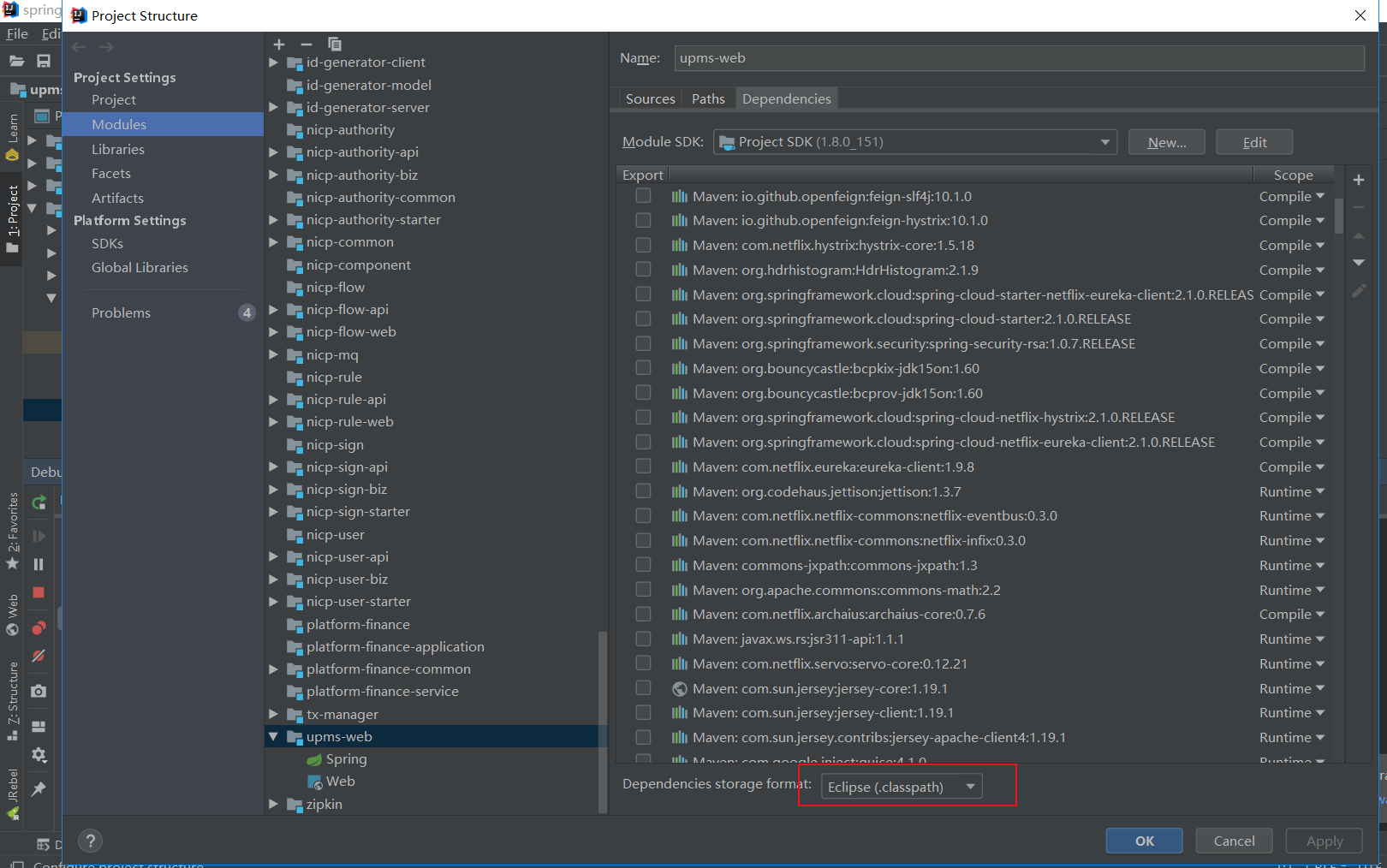Toggle export checkbox for feign-hystrix:10.1.0
The height and width of the screenshot is (868, 1387).
click(x=643, y=221)
